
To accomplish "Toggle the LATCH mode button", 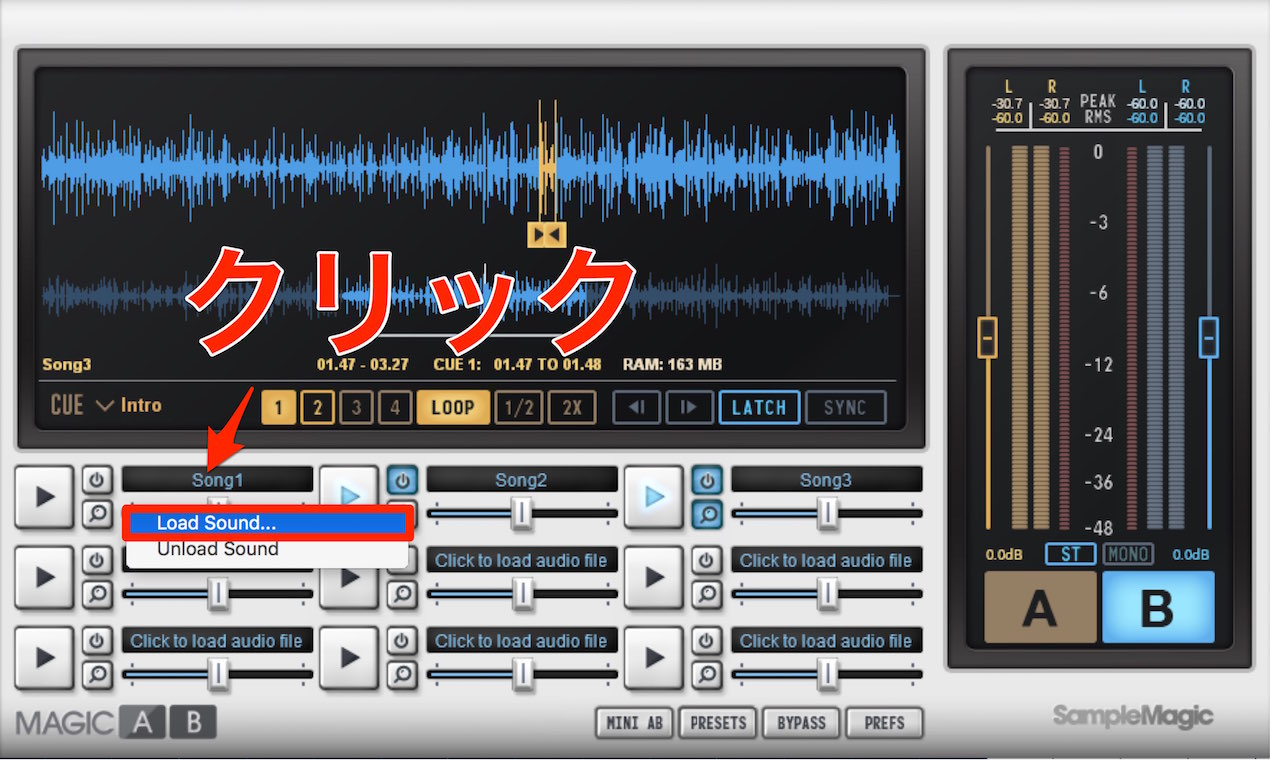I will (x=759, y=408).
